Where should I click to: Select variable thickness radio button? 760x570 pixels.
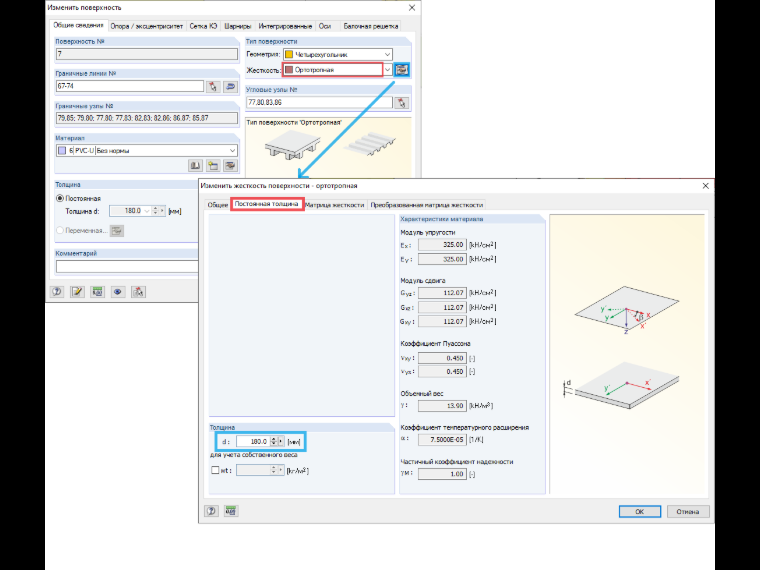pyautogui.click(x=60, y=230)
